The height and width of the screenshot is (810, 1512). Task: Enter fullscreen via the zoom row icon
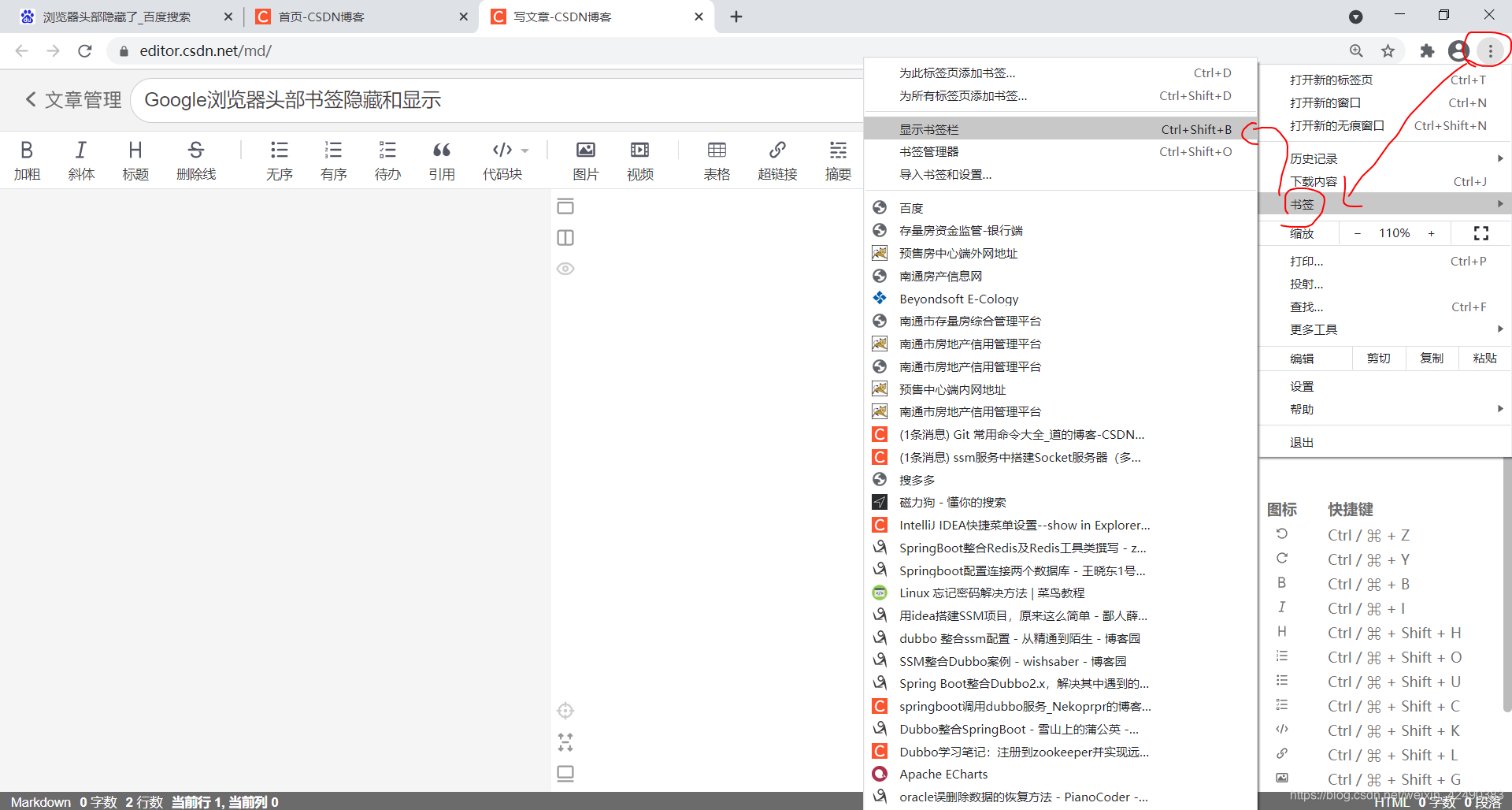coord(1480,233)
